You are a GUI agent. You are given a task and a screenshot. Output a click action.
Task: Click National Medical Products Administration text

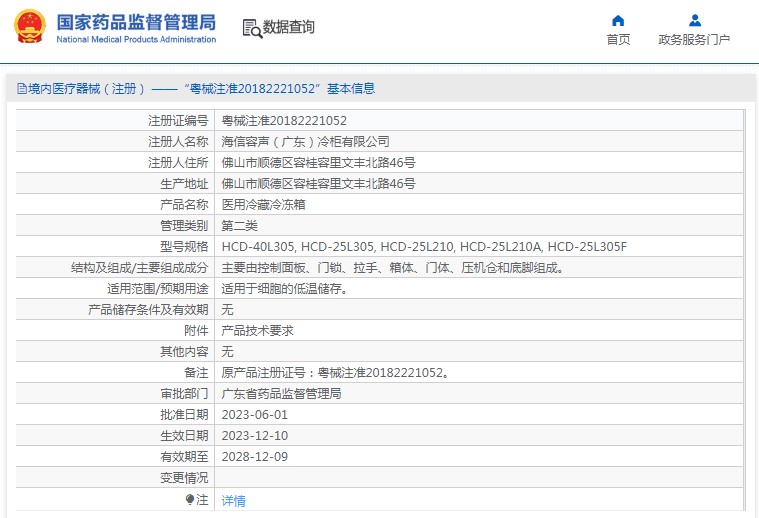pos(136,40)
